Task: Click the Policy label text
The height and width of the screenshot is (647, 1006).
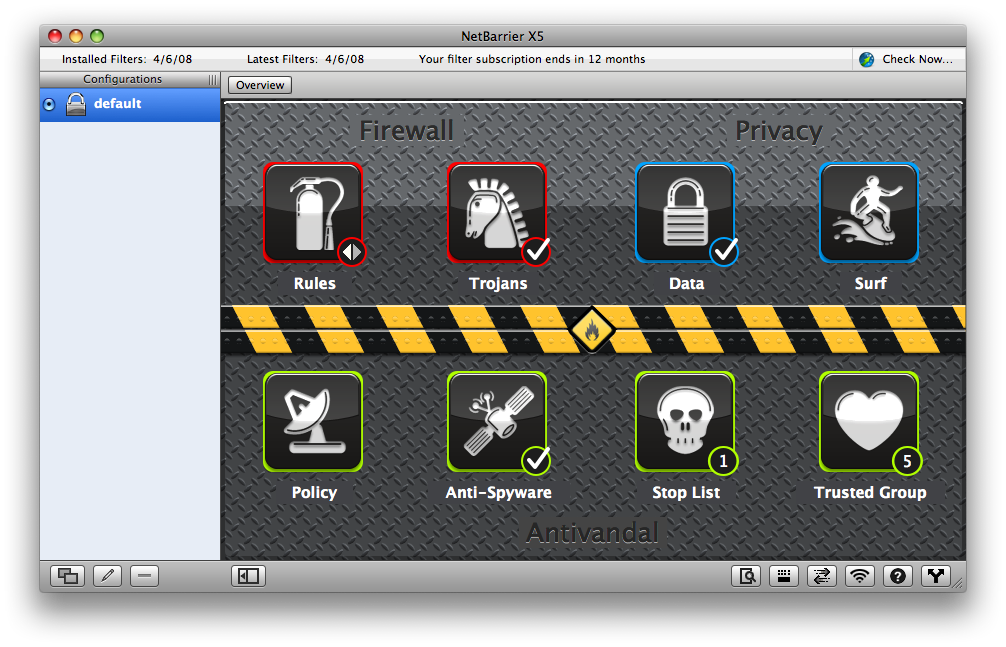Action: tap(314, 492)
